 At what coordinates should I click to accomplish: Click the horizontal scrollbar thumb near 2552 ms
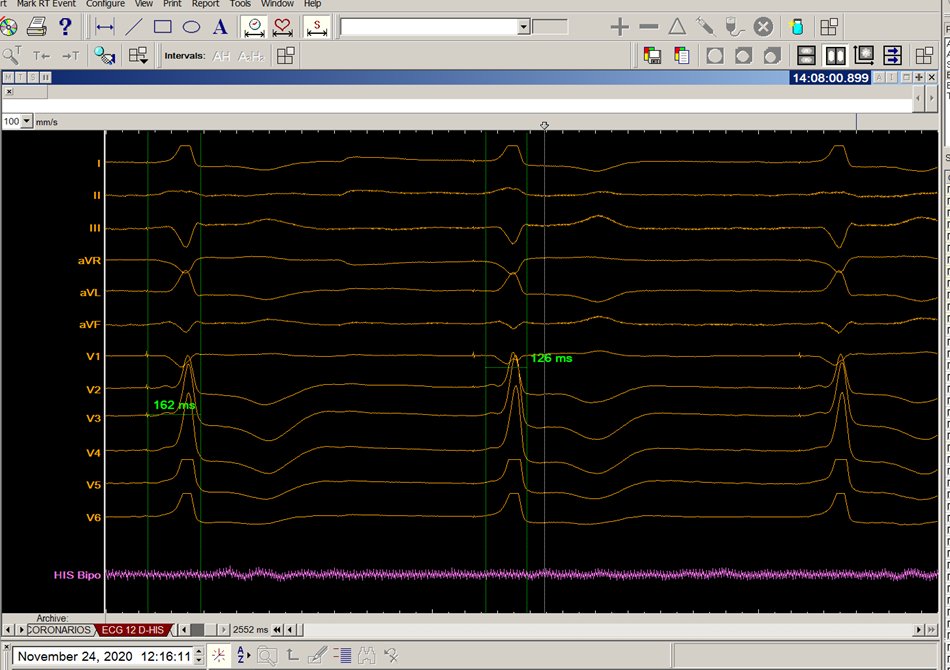pos(197,630)
